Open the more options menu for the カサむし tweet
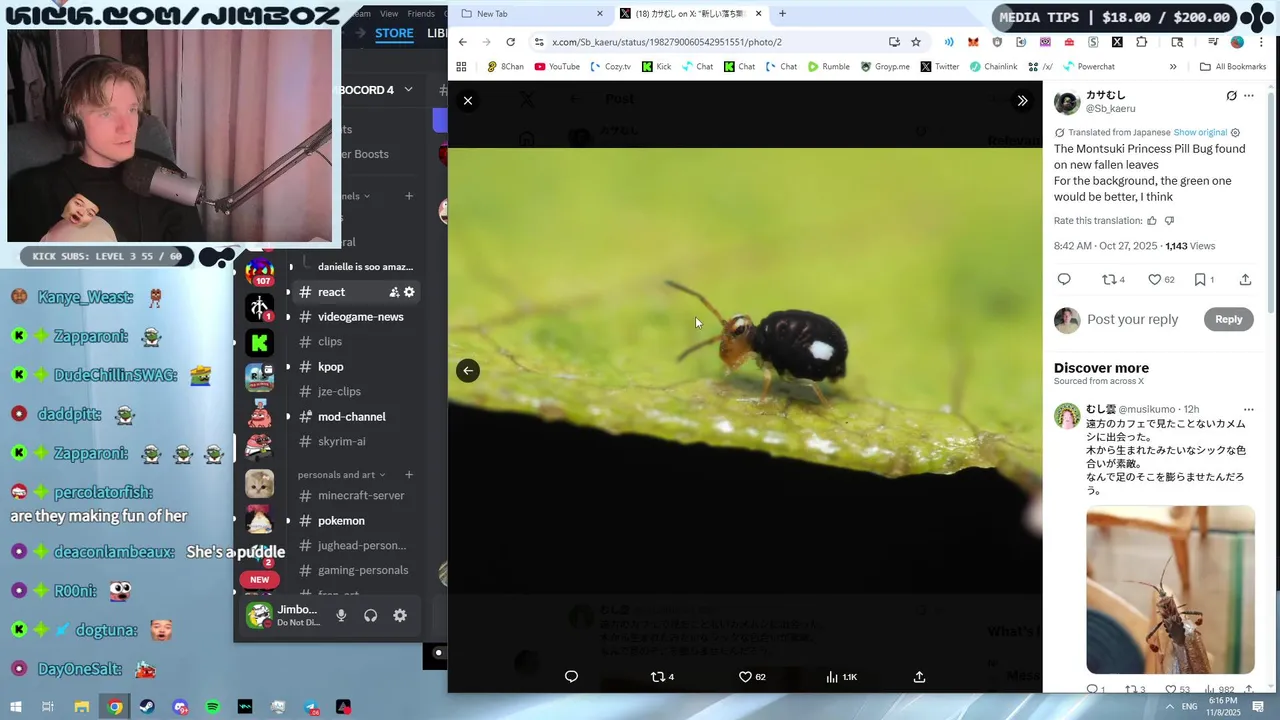Viewport: 1280px width, 720px height. 1249,96
